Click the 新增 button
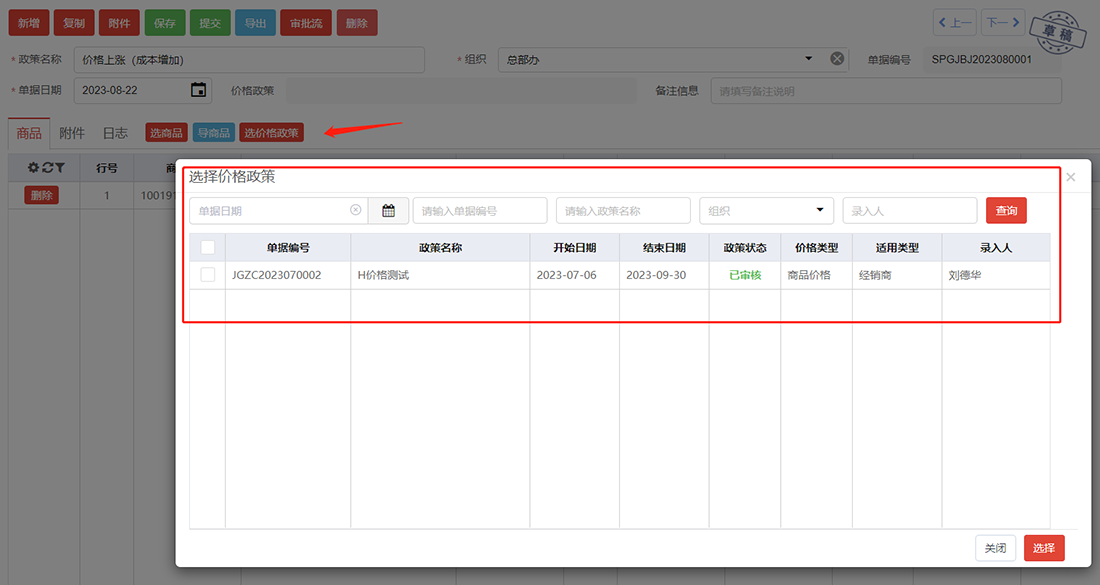Screen dimensions: 1100x585 (x=29, y=23)
